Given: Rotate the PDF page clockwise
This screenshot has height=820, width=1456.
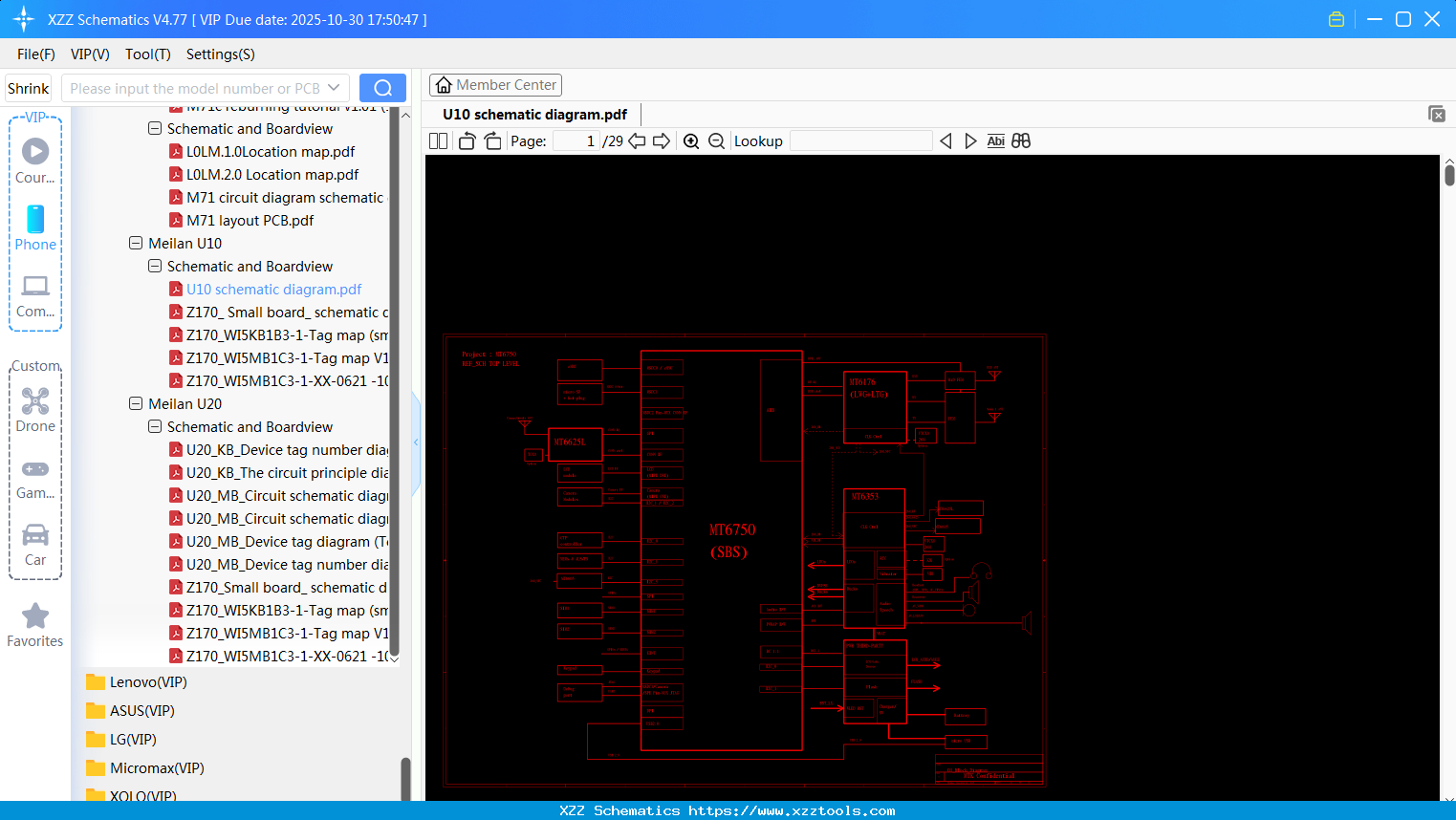Looking at the screenshot, I should pyautogui.click(x=491, y=140).
